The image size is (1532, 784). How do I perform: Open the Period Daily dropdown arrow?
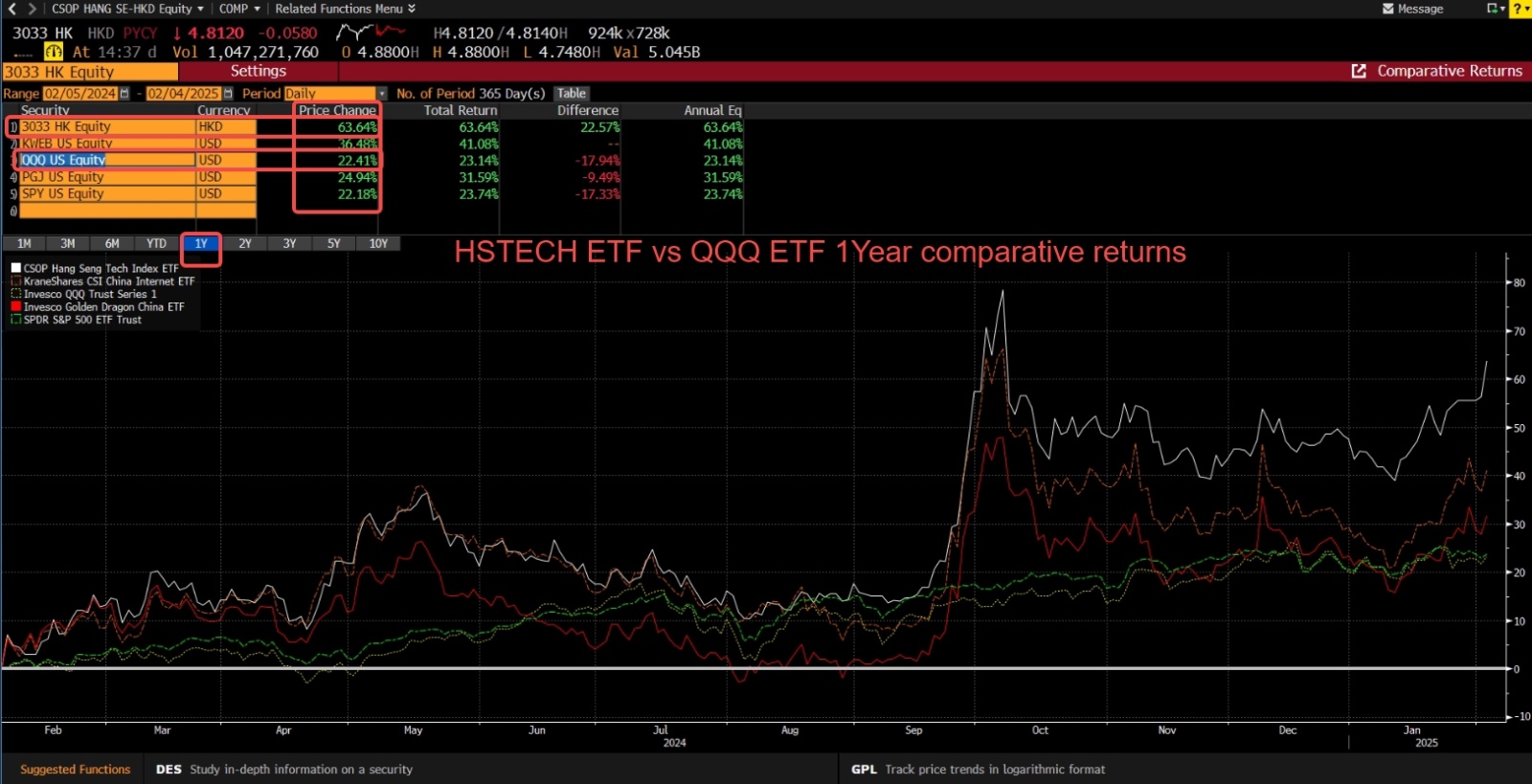coord(382,94)
